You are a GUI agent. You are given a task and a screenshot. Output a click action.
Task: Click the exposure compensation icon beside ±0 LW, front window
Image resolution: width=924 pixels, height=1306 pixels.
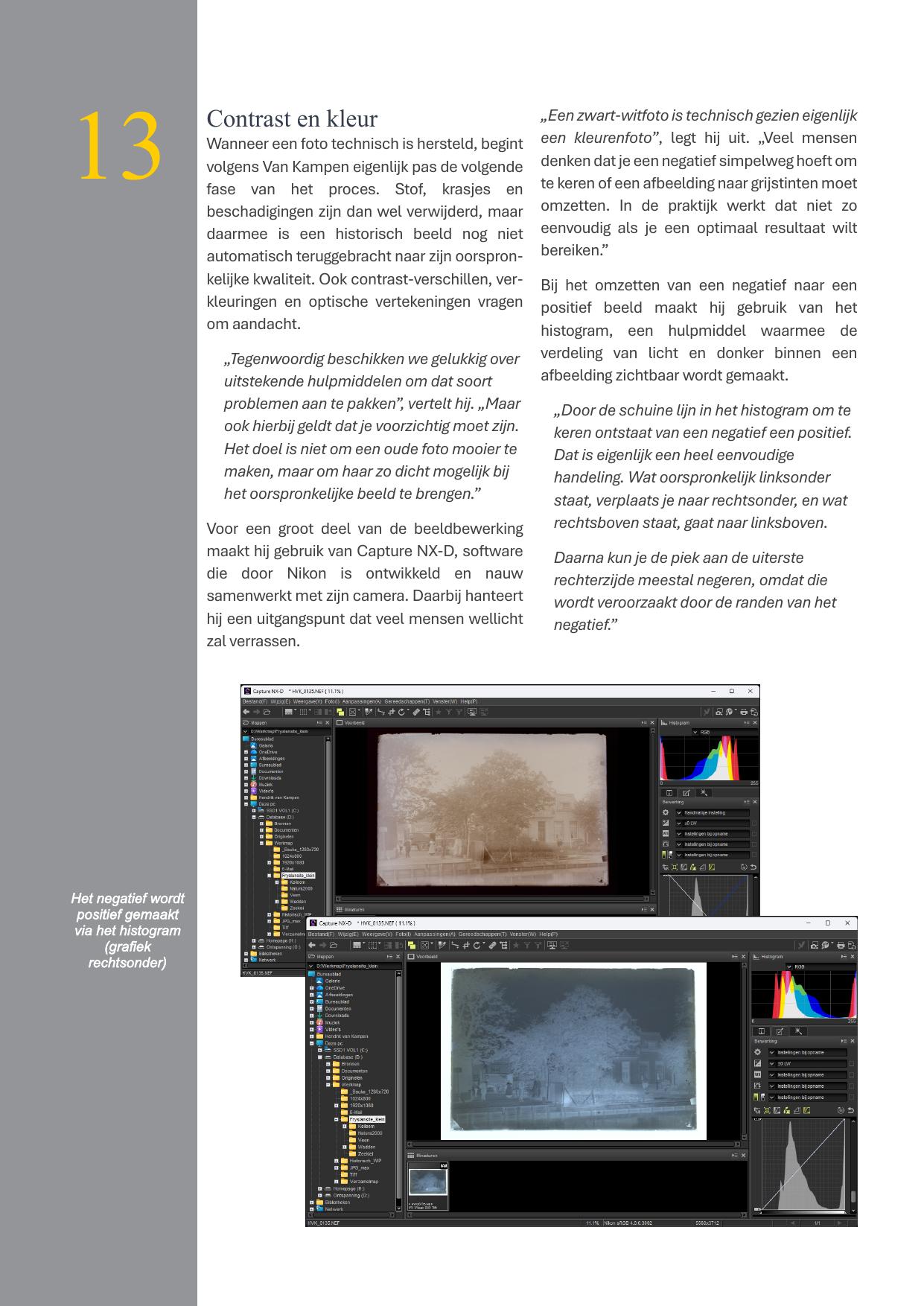pyautogui.click(x=757, y=1063)
